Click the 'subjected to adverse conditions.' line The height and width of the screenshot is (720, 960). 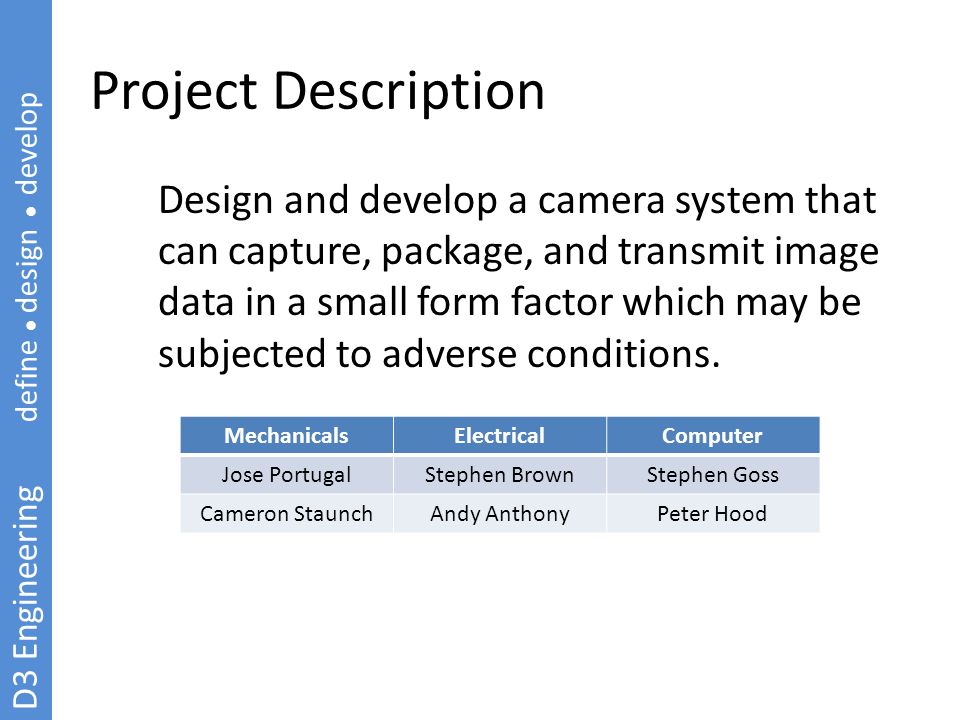click(x=439, y=354)
